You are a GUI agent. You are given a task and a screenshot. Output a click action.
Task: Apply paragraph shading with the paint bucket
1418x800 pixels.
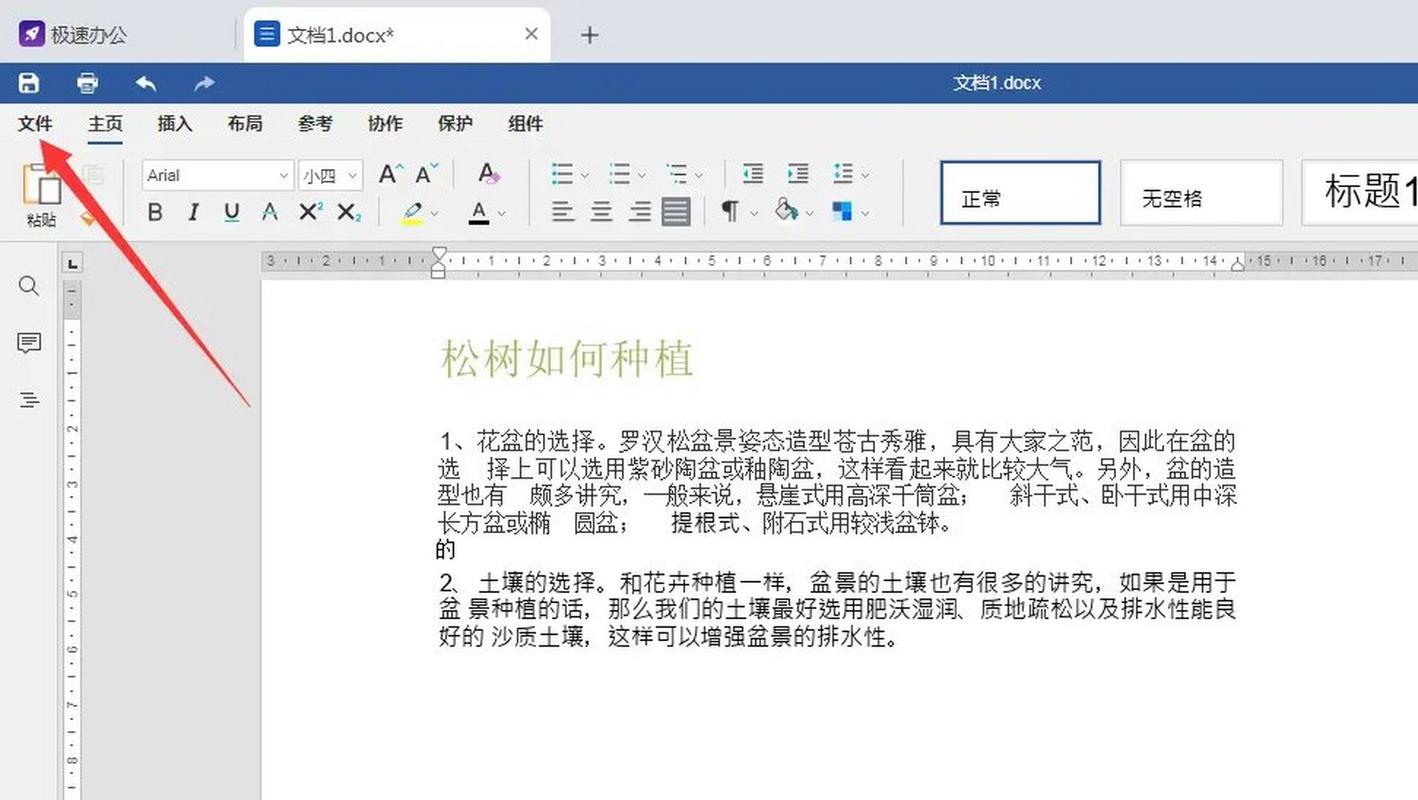coord(787,211)
